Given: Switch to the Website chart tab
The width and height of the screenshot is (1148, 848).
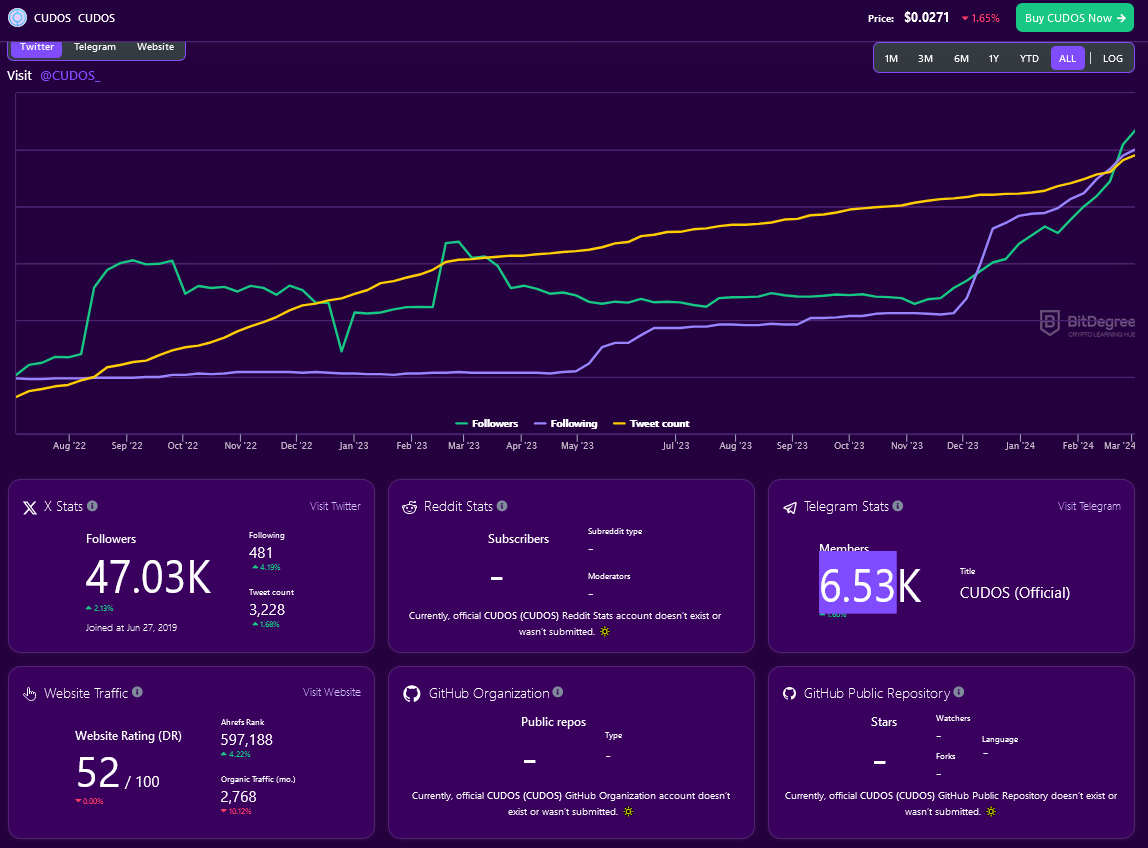Looking at the screenshot, I should (155, 47).
